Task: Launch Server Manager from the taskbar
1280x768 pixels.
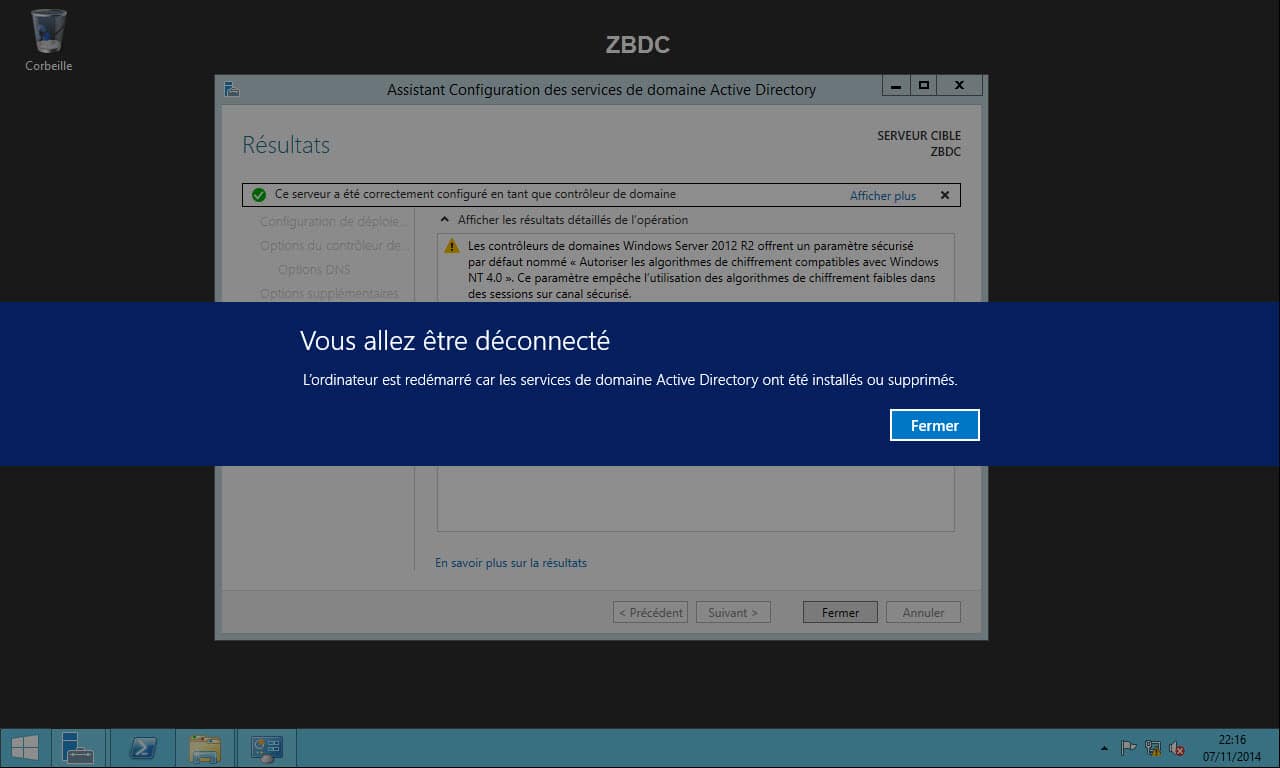Action: point(78,748)
